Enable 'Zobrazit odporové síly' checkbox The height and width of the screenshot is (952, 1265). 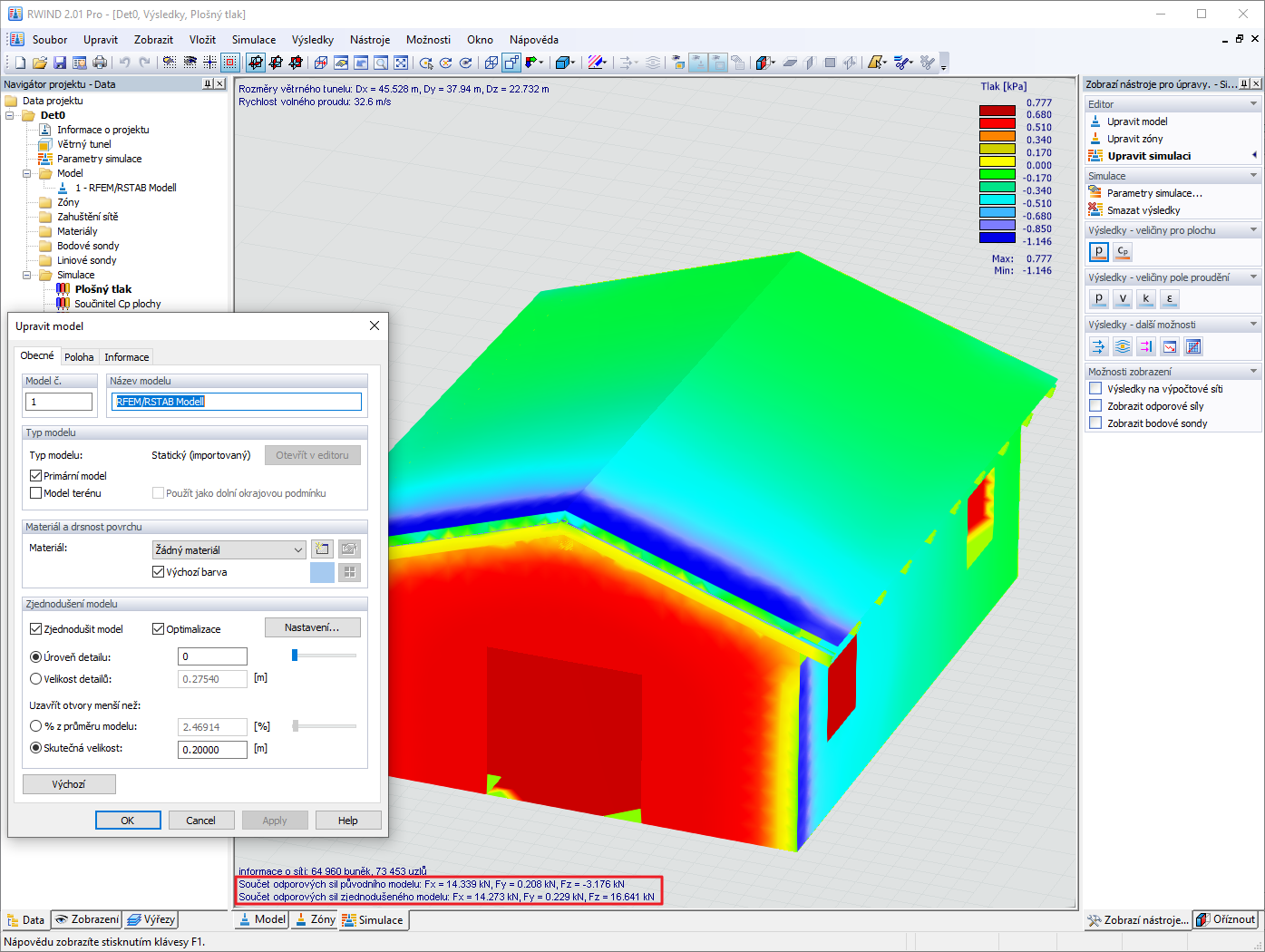point(1095,406)
